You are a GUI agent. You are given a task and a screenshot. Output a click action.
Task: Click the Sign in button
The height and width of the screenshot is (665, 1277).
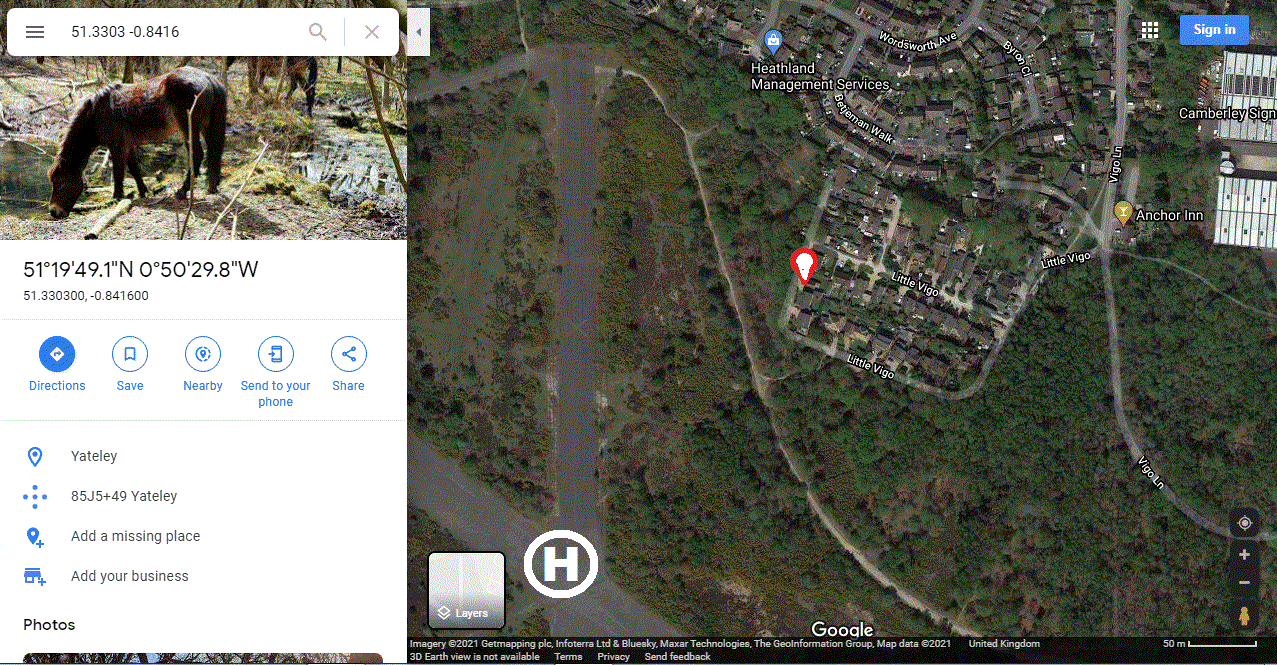[1214, 30]
